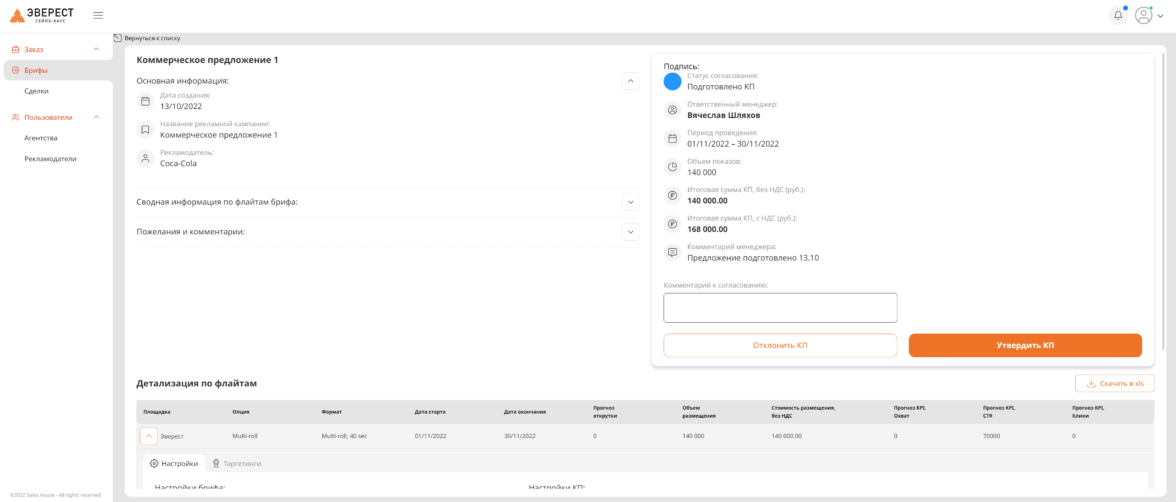Collapse the Эверест flight row
1176x502 pixels.
point(148,436)
